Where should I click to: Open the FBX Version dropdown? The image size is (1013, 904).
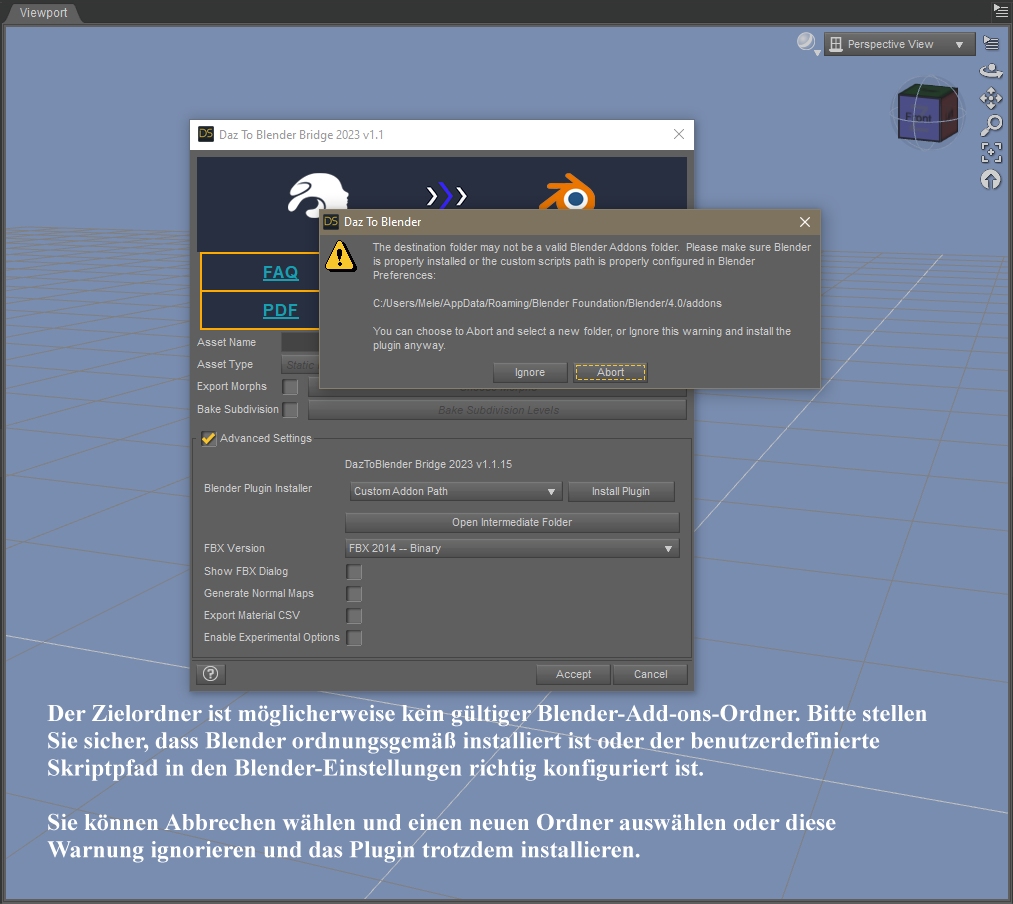[x=512, y=548]
